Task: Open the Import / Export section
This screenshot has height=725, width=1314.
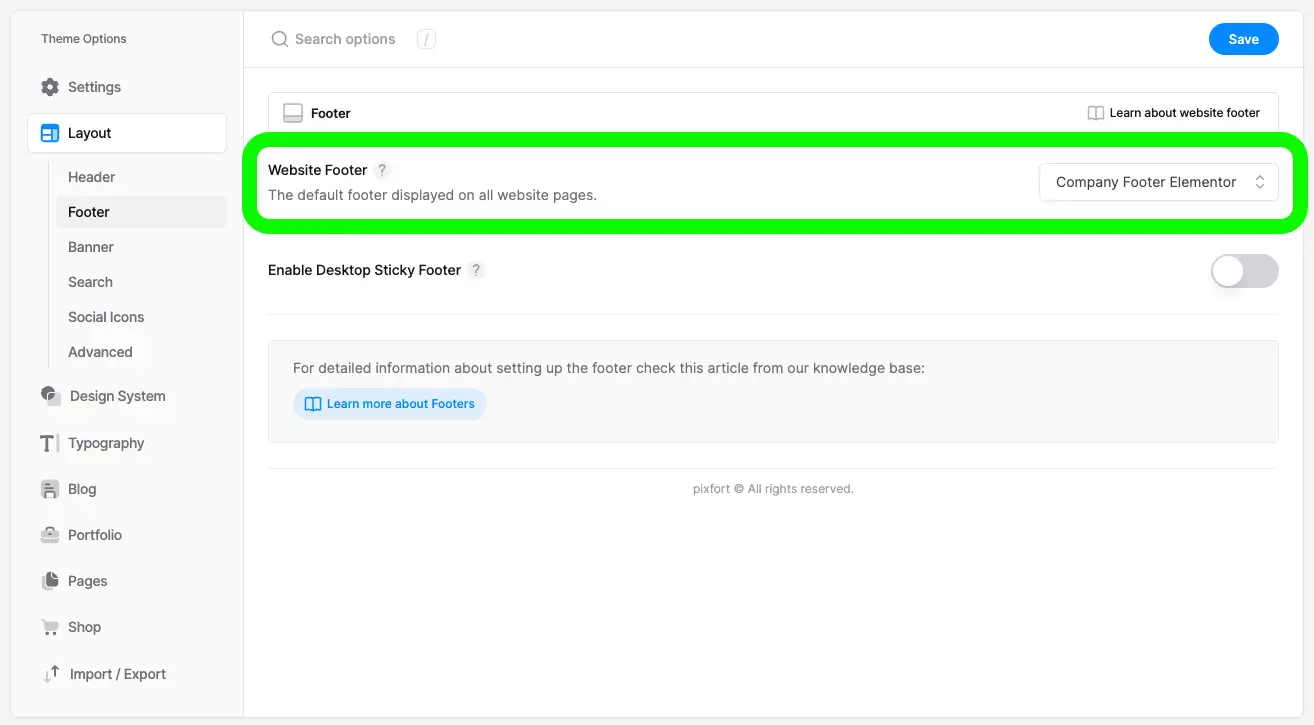Action: click(127, 674)
